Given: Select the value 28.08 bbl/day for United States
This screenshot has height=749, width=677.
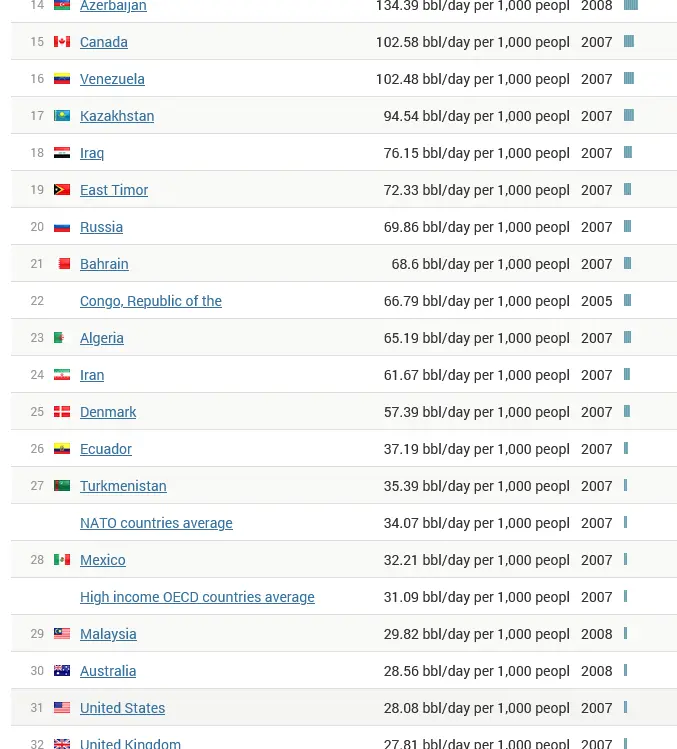Looking at the screenshot, I should point(476,708).
